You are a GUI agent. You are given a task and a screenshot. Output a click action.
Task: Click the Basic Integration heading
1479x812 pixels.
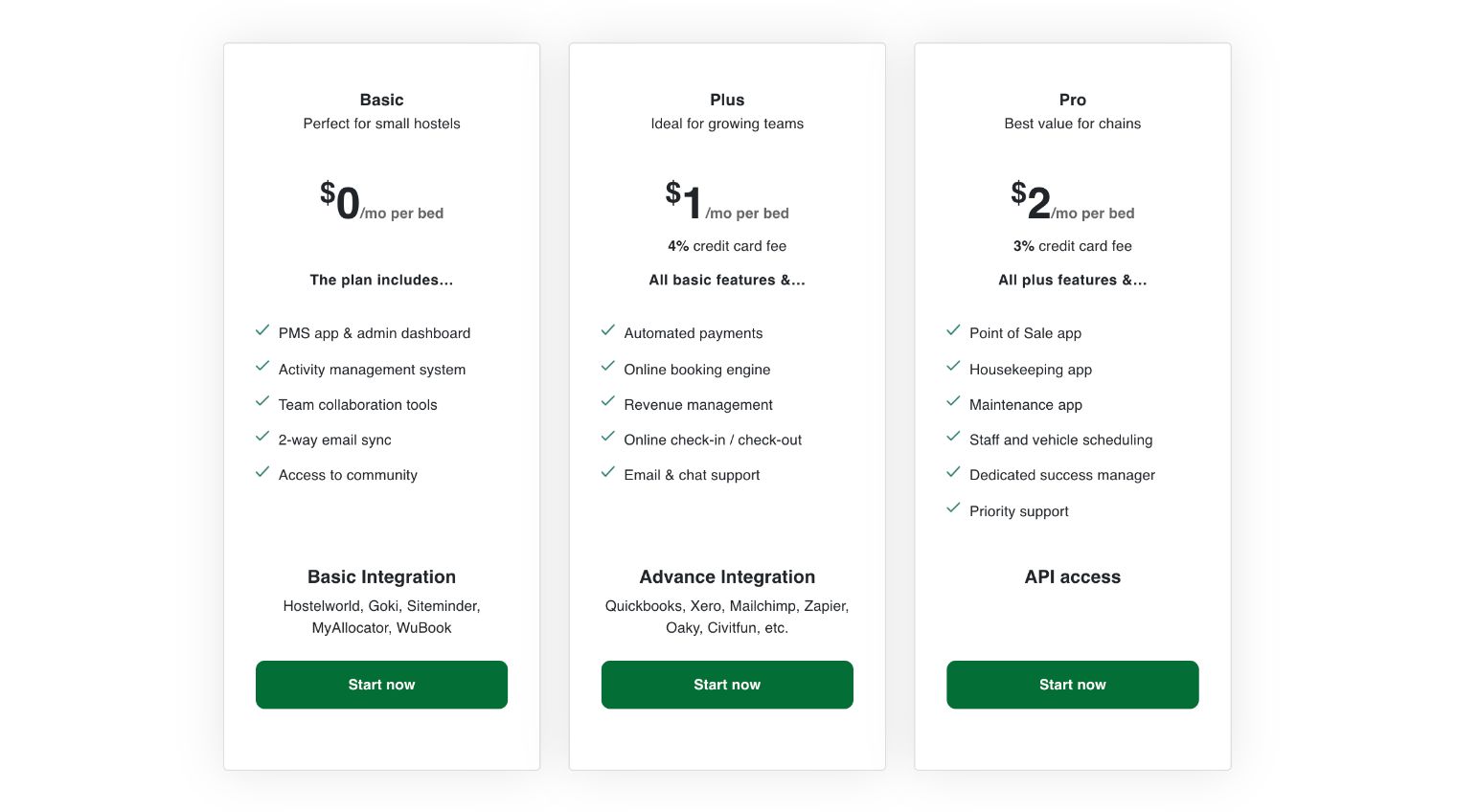(381, 576)
